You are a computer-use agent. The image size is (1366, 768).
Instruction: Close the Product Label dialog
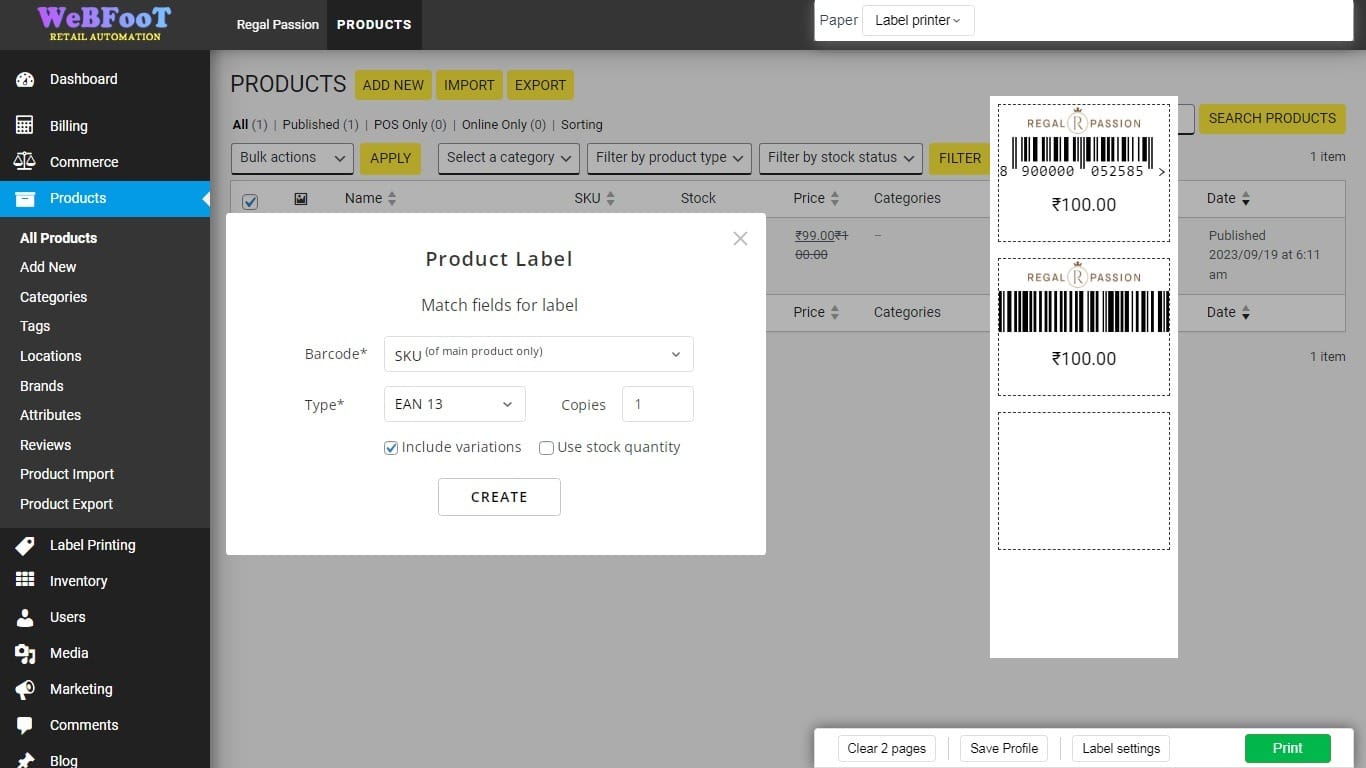[x=740, y=238]
